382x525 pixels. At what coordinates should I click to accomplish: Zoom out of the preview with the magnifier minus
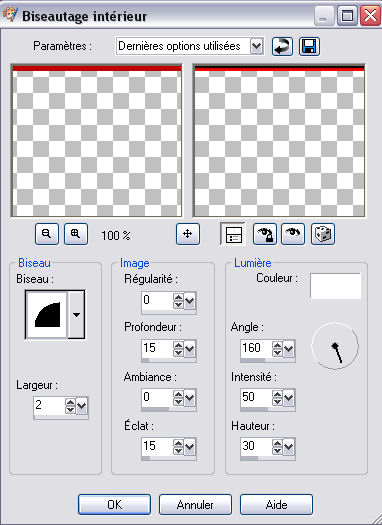(x=47, y=234)
